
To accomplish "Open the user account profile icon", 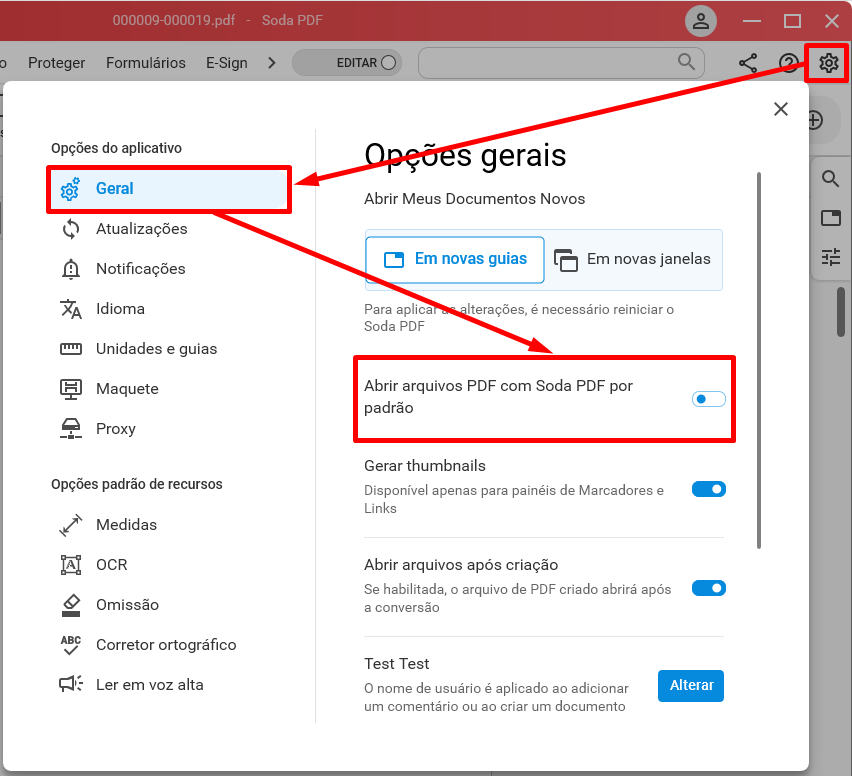I will tap(700, 21).
